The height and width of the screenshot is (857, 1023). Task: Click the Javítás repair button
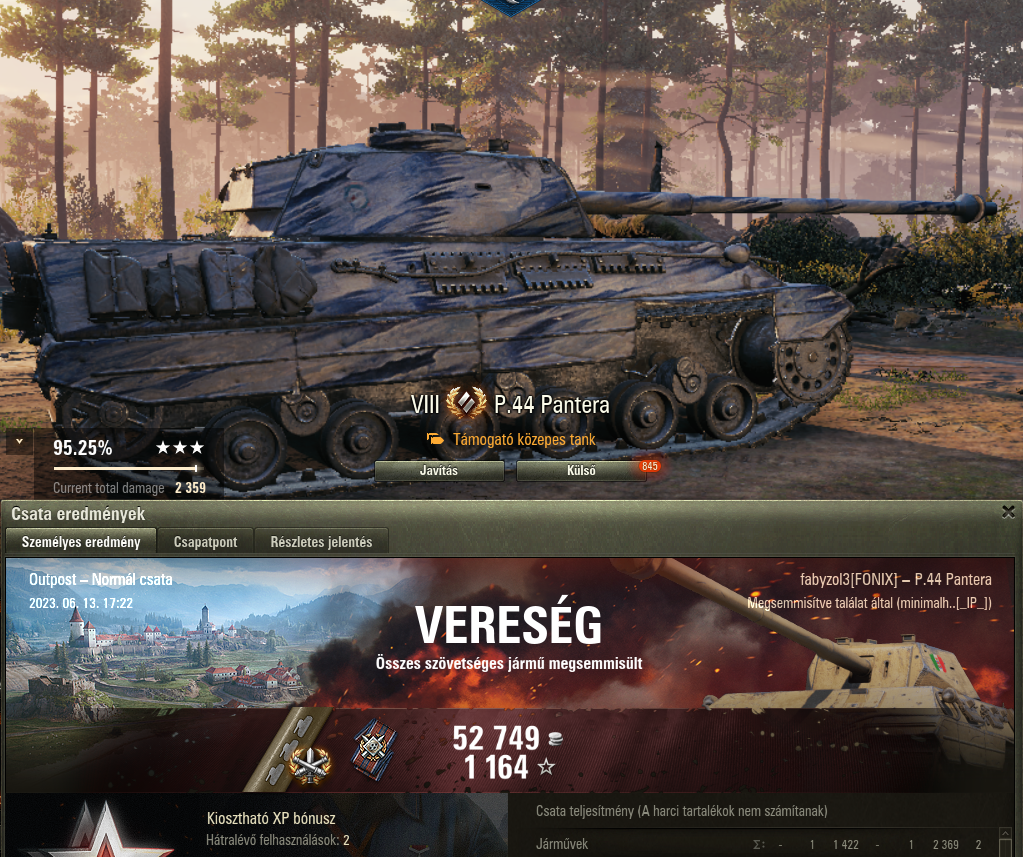point(439,471)
